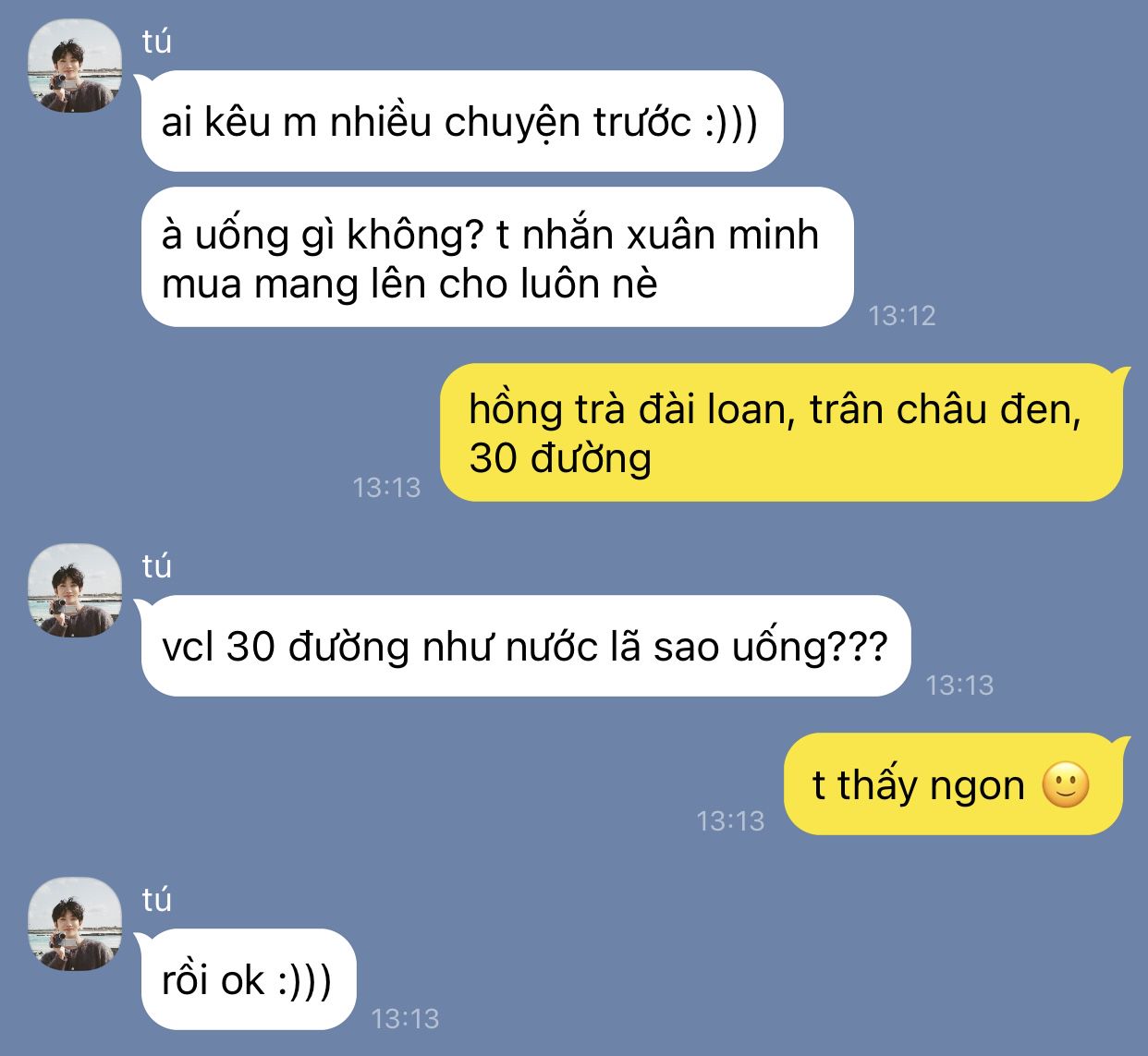This screenshot has height=1056, width=1148.
Task: Tap tú's avatar beside 'rồi ok' message
Action: (x=75, y=924)
